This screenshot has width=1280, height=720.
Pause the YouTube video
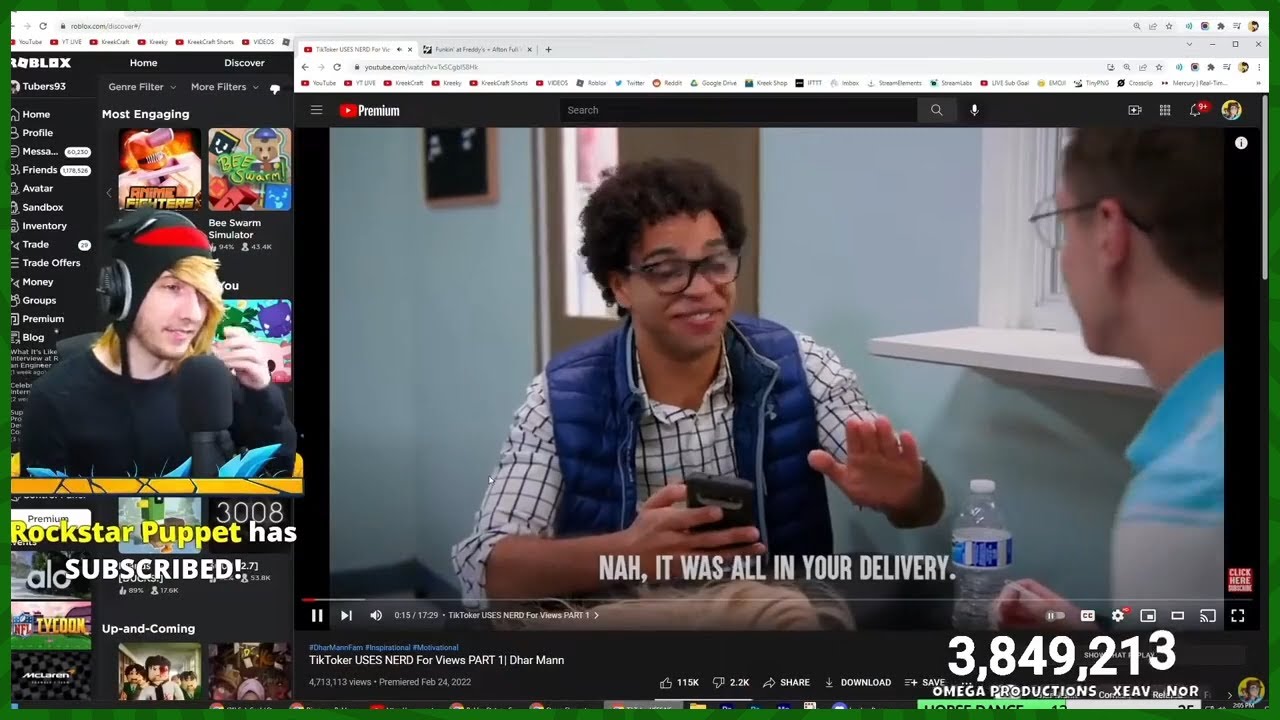coord(317,616)
